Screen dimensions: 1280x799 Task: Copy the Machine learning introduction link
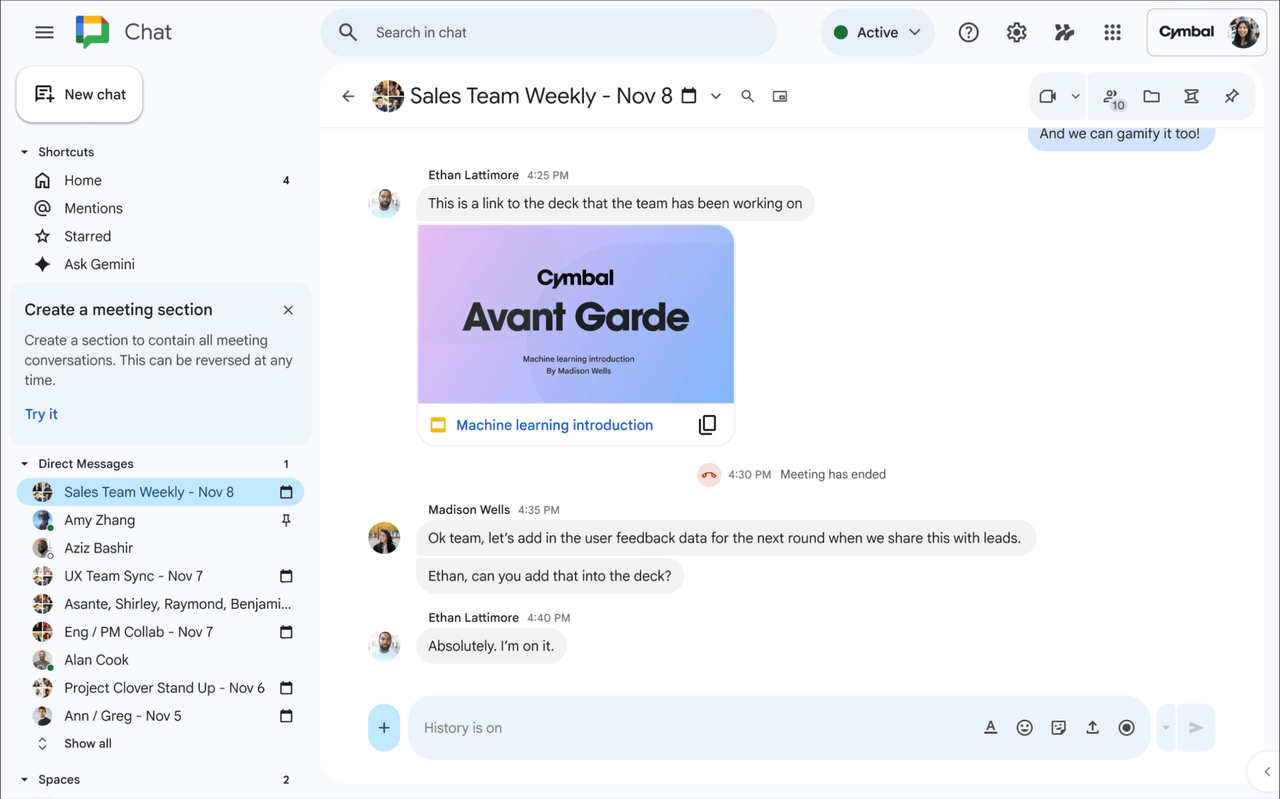click(x=708, y=424)
